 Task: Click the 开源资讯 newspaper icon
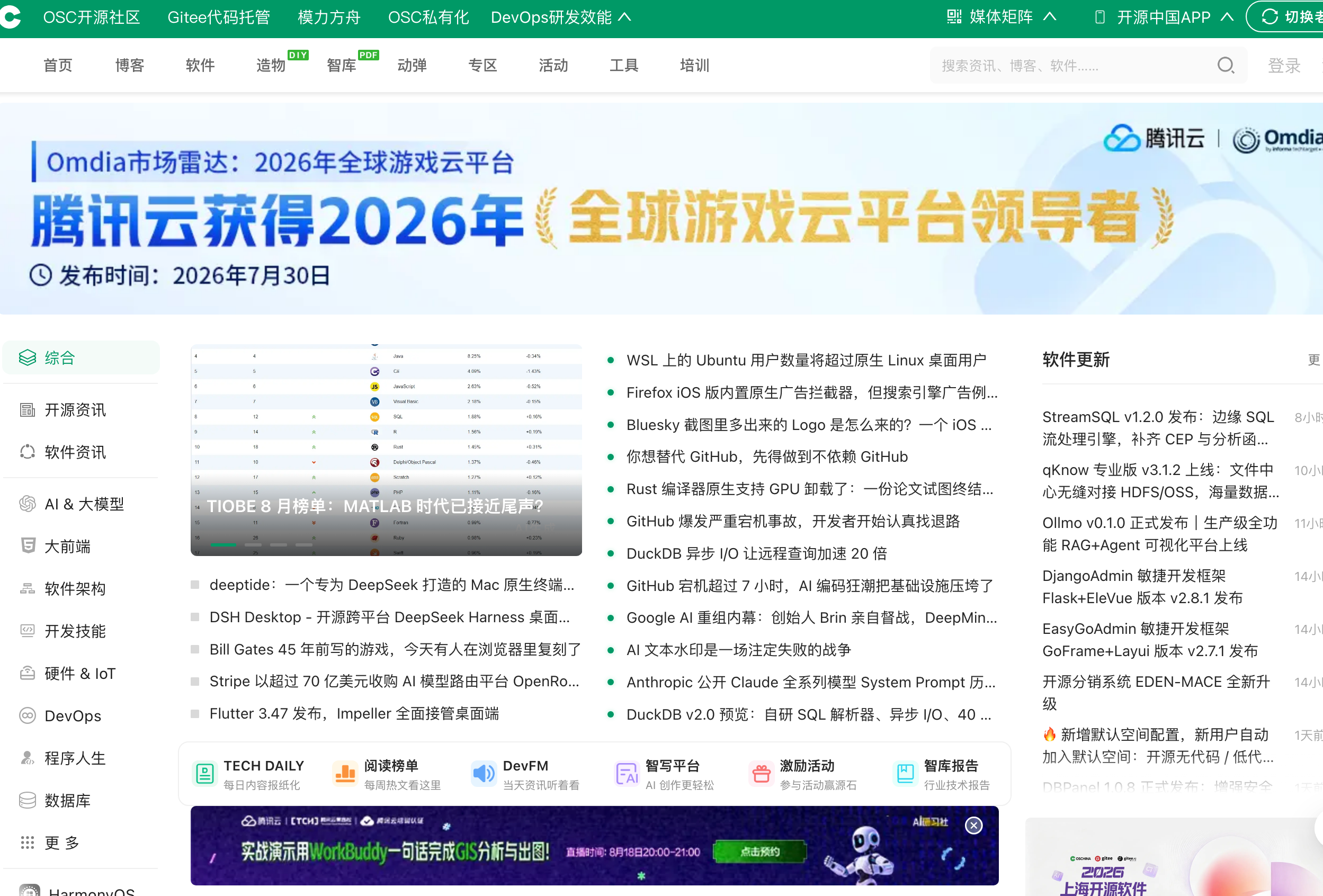coord(28,410)
